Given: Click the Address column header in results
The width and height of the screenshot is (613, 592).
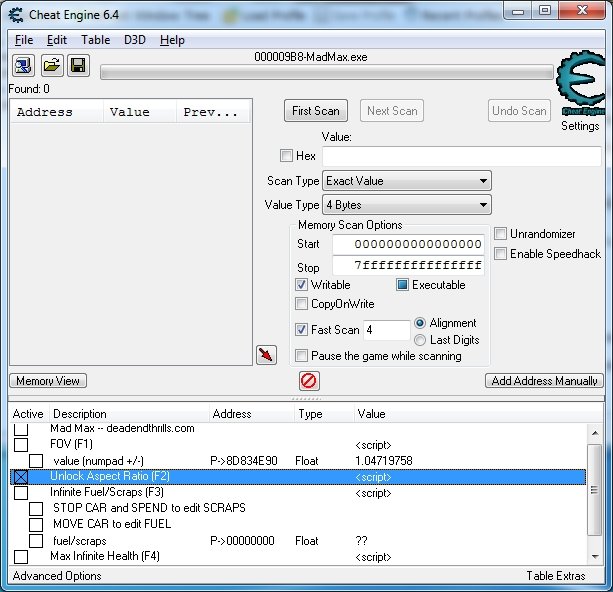Looking at the screenshot, I should coord(57,112).
